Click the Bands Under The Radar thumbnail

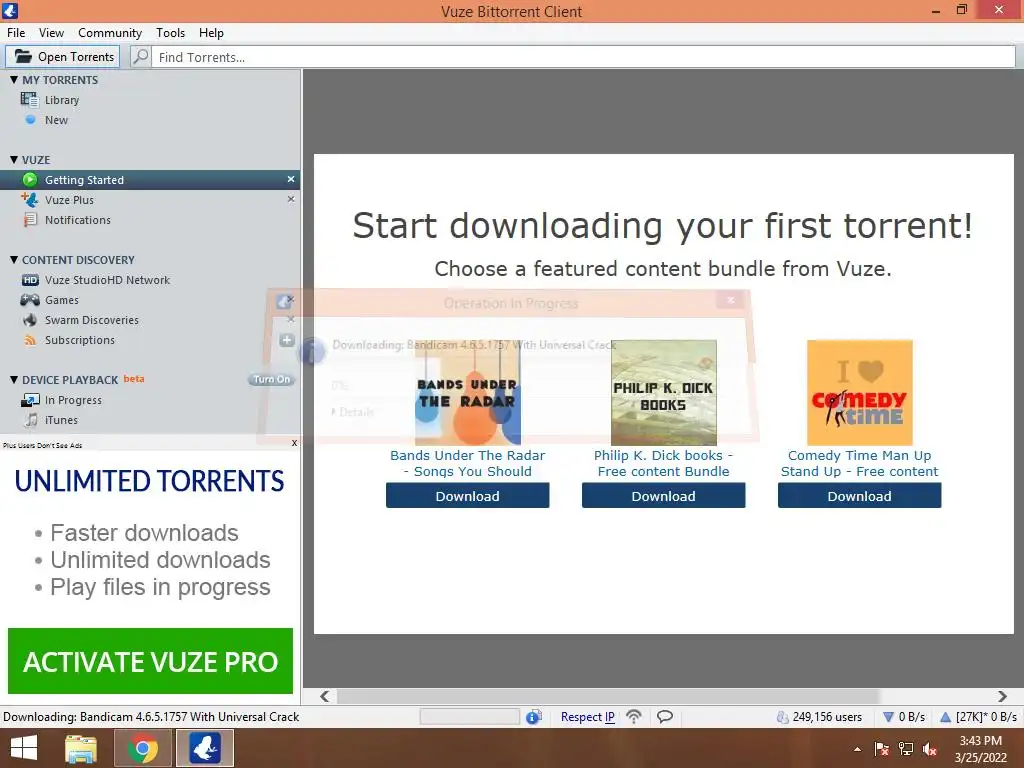468,392
